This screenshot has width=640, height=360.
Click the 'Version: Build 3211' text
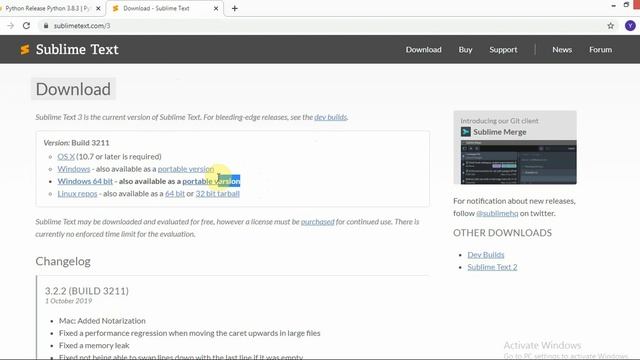76,143
